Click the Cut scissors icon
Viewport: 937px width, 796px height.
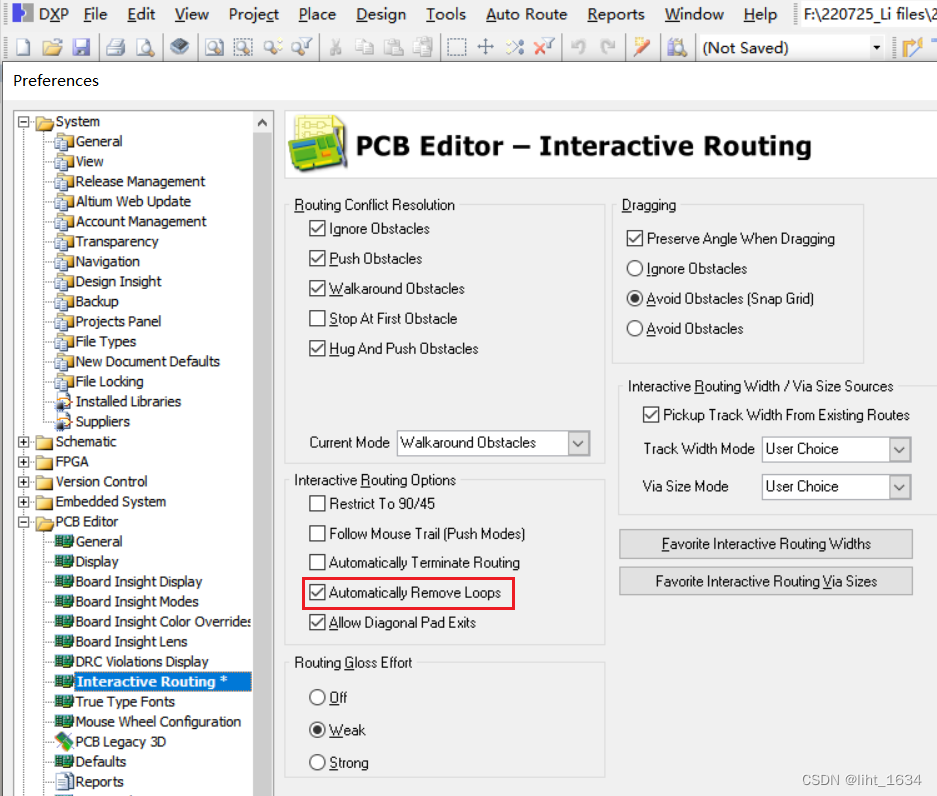point(335,47)
